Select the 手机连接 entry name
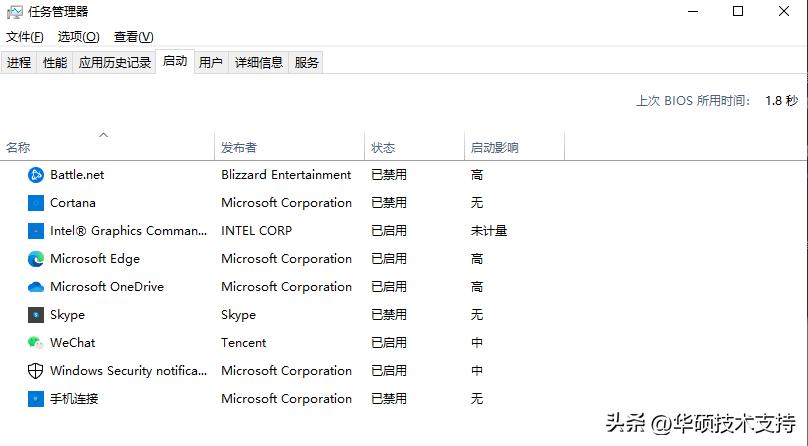Image resolution: width=808 pixels, height=446 pixels. click(74, 399)
